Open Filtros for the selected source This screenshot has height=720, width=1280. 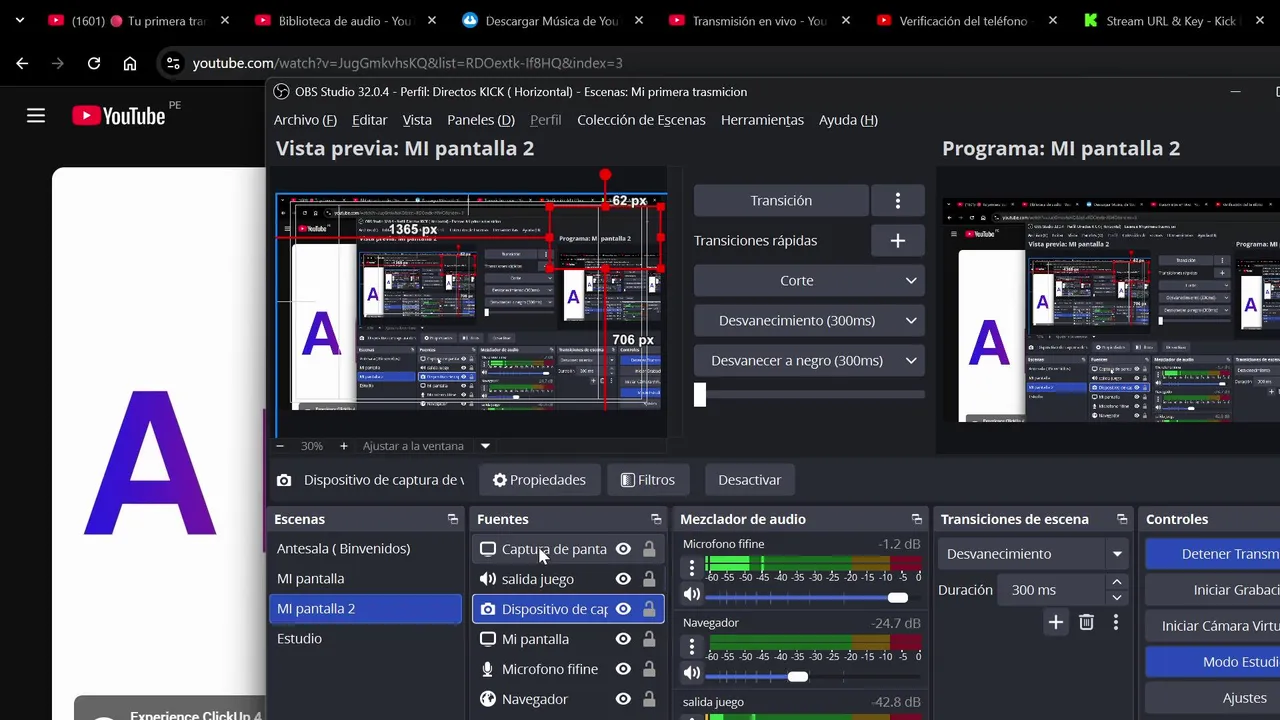[648, 480]
